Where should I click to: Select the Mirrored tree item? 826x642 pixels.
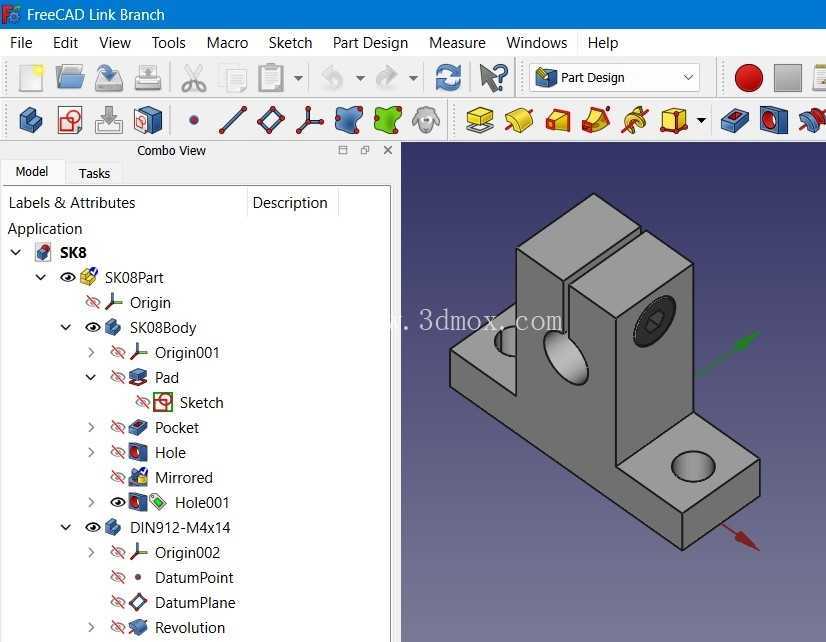(184, 477)
